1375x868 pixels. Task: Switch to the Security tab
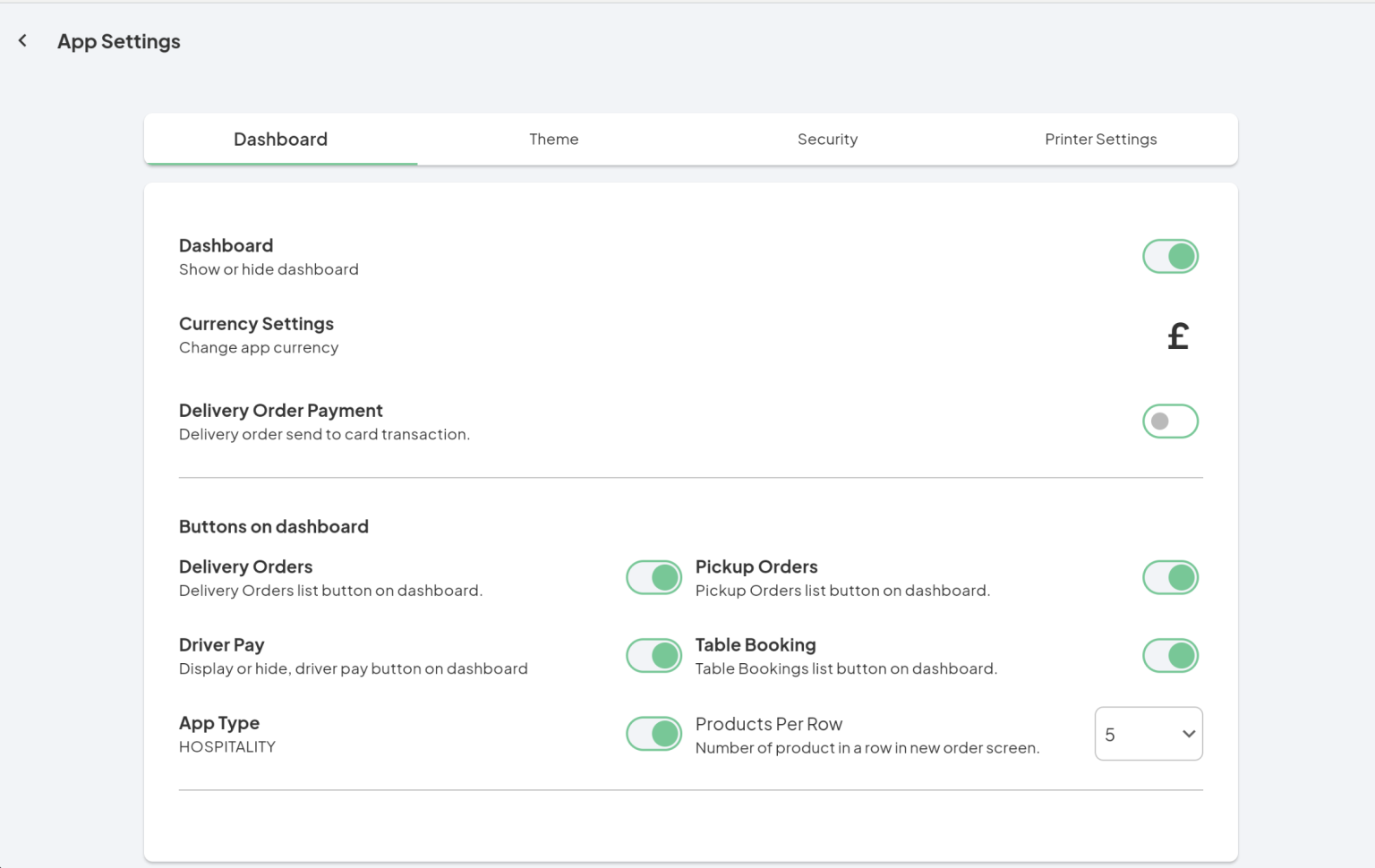click(827, 139)
